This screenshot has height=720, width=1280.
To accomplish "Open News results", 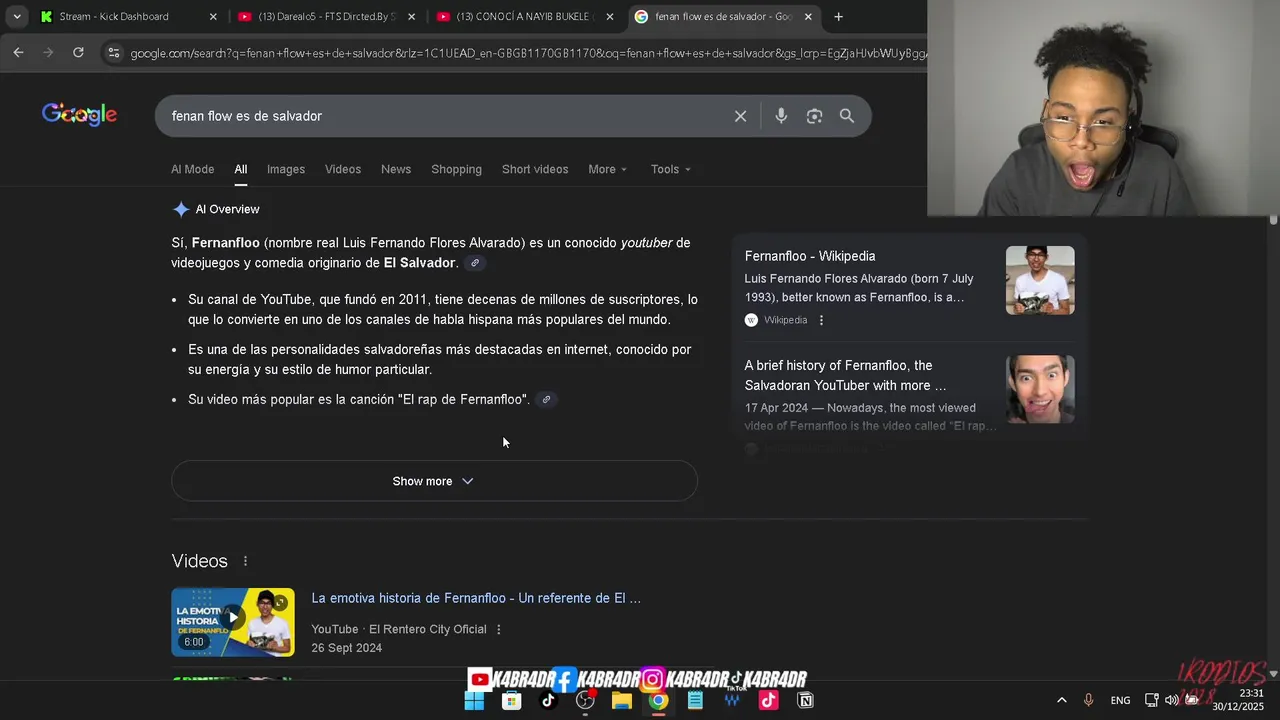I will (x=396, y=169).
